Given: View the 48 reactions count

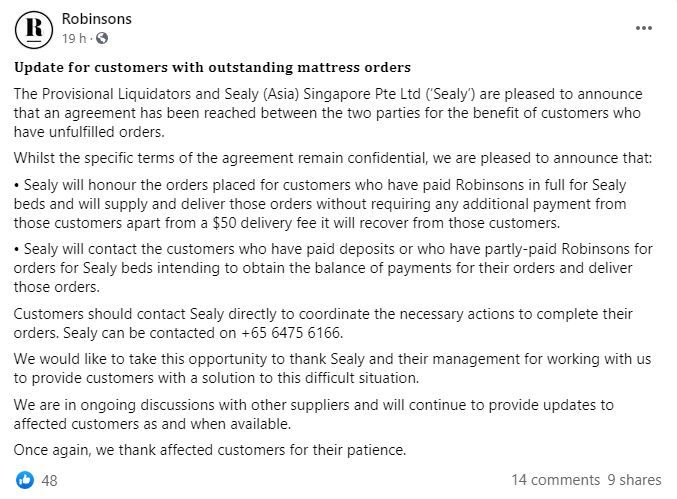Looking at the screenshot, I should pyautogui.click(x=49, y=480).
